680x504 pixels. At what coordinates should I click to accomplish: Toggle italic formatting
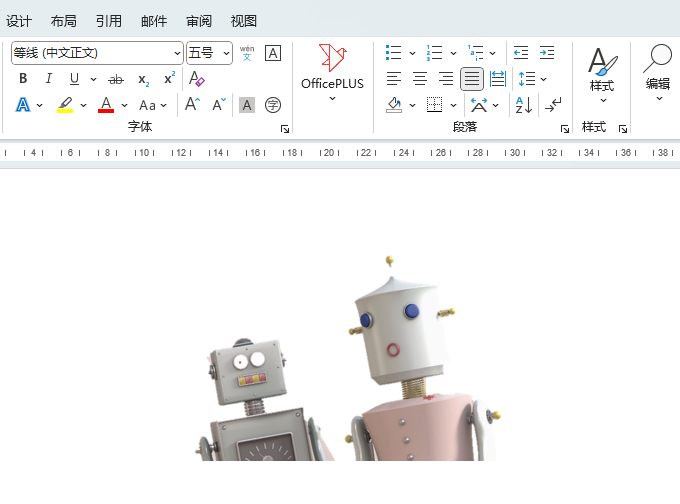[x=49, y=79]
